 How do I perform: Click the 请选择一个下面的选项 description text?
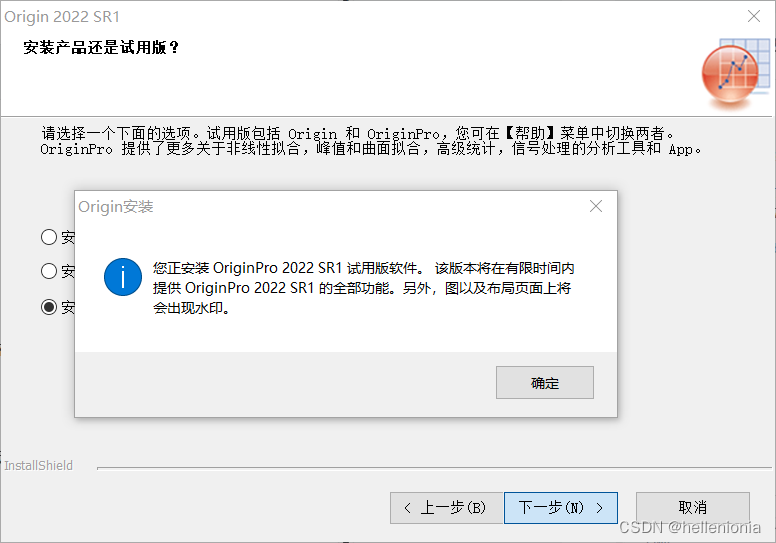(x=371, y=141)
